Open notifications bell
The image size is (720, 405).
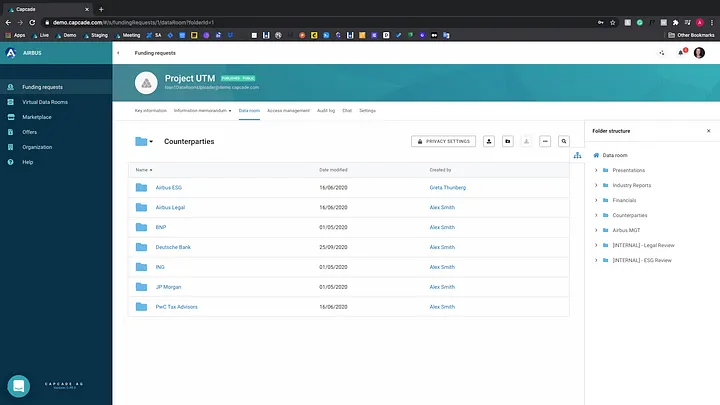pyautogui.click(x=681, y=53)
